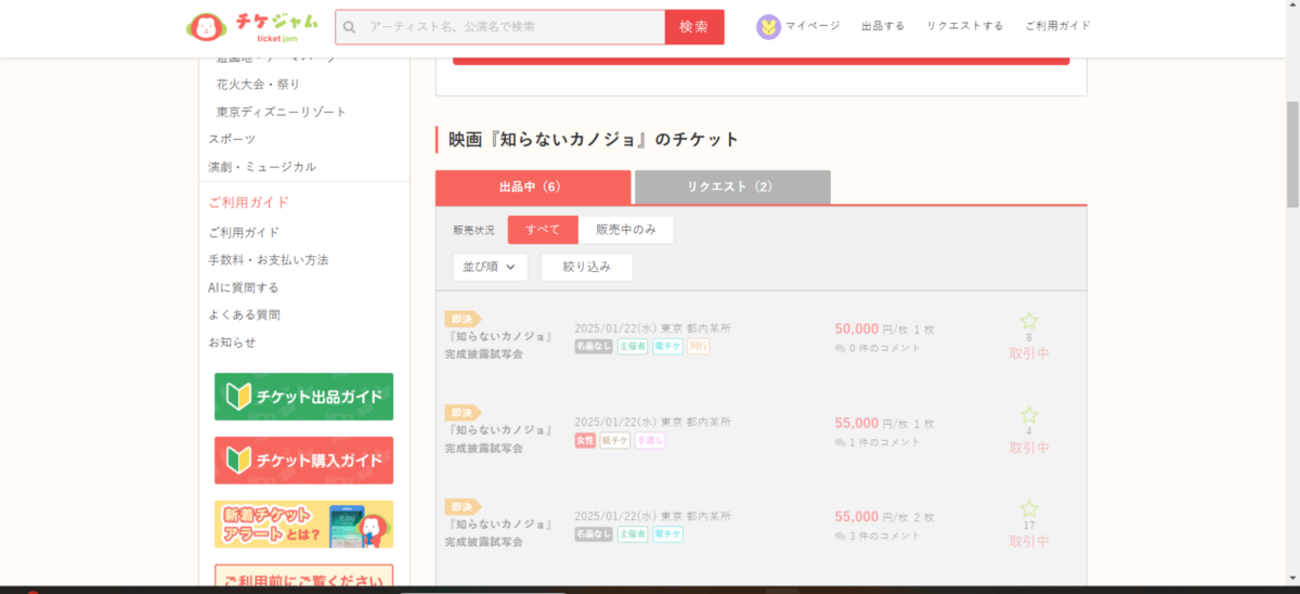Open 出品する in header
This screenshot has width=1300, height=594.
883,26
